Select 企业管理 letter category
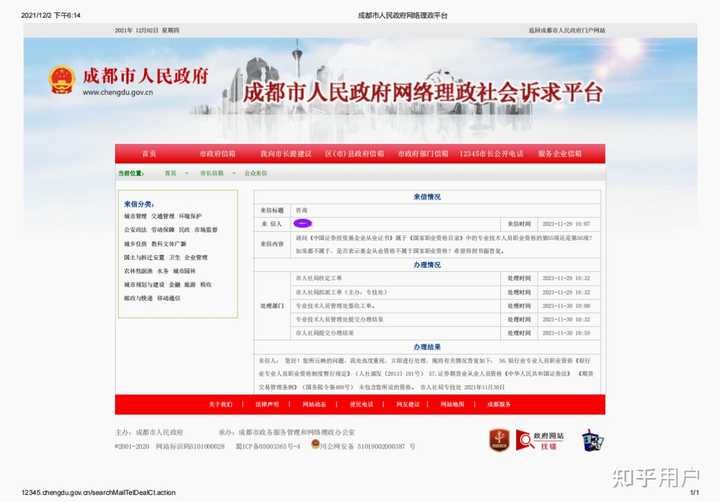Image resolution: width=720 pixels, height=502 pixels. [196, 258]
